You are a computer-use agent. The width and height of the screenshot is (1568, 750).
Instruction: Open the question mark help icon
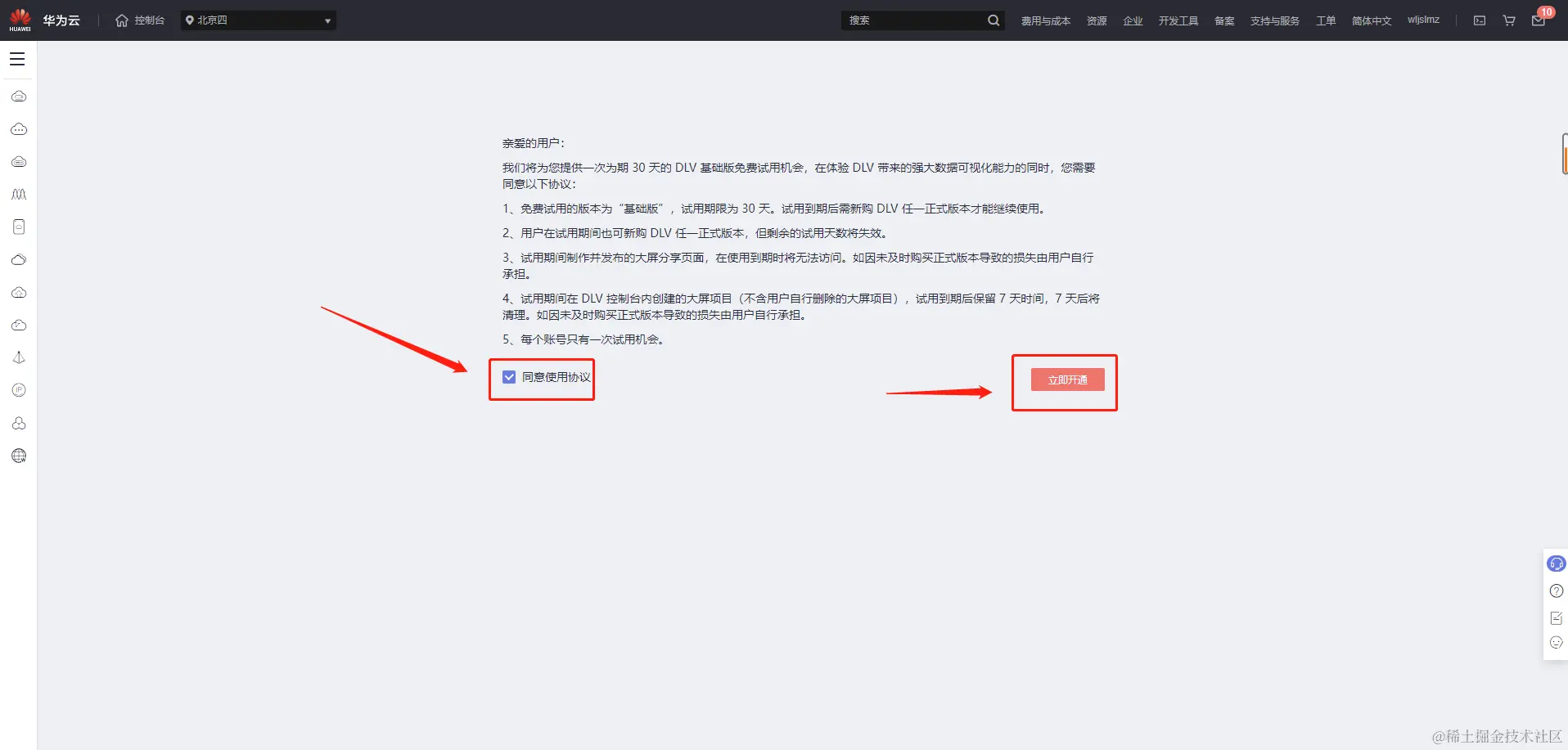(1557, 591)
